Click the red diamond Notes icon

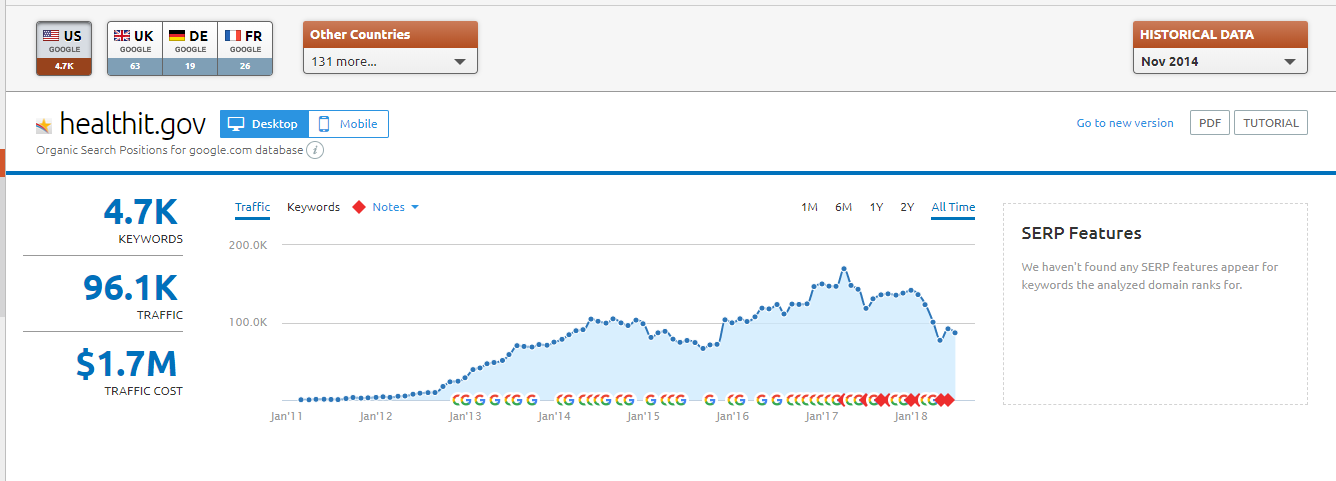pos(358,208)
